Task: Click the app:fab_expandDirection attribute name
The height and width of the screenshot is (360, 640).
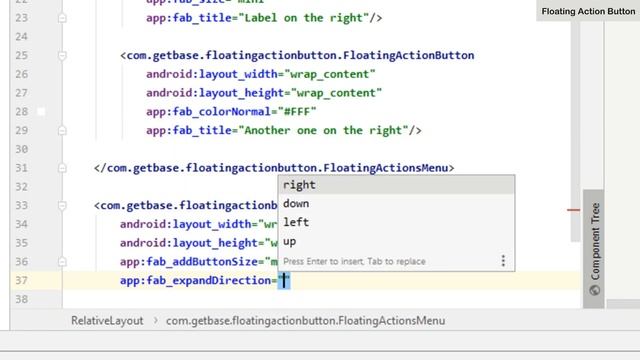Action: click(x=195, y=280)
